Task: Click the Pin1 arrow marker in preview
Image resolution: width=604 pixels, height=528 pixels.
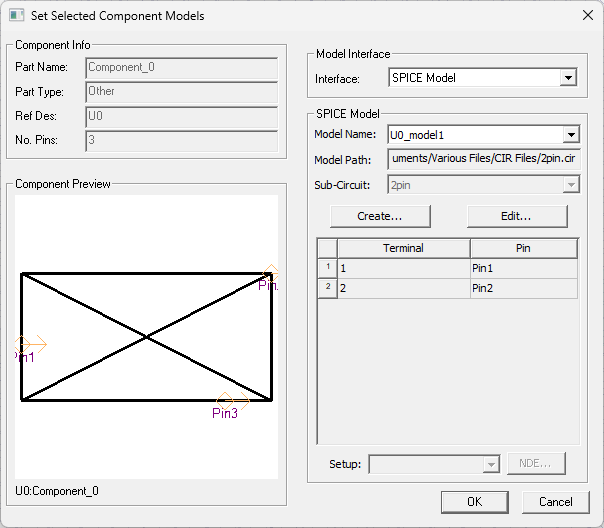Action: (31, 344)
